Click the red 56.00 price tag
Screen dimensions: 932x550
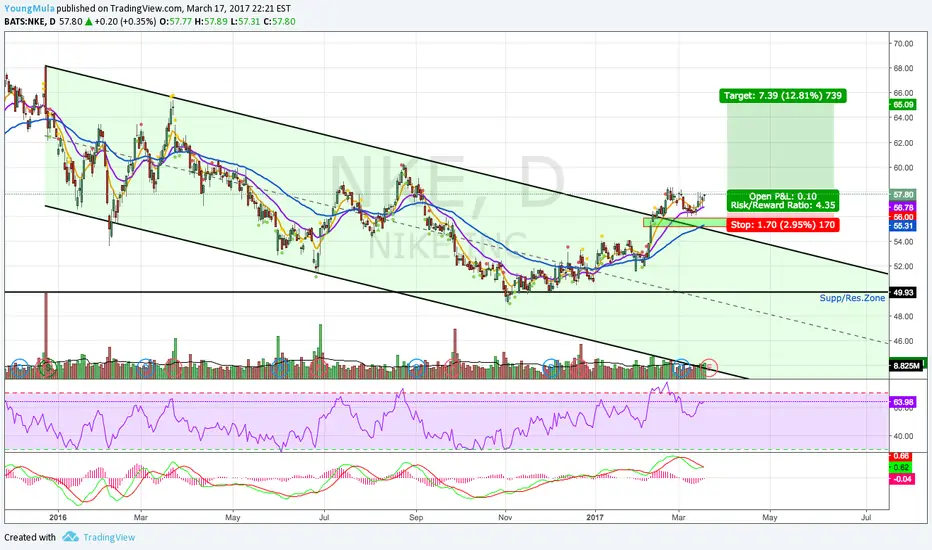coord(902,217)
